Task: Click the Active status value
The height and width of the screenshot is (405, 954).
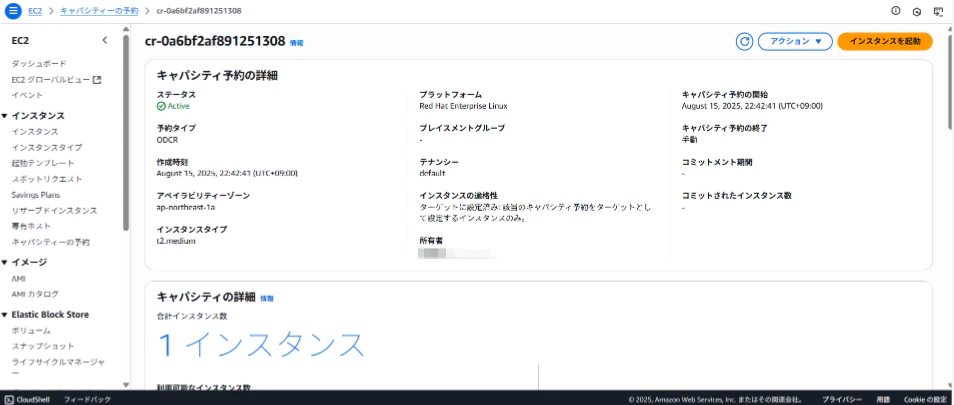Action: [173, 106]
